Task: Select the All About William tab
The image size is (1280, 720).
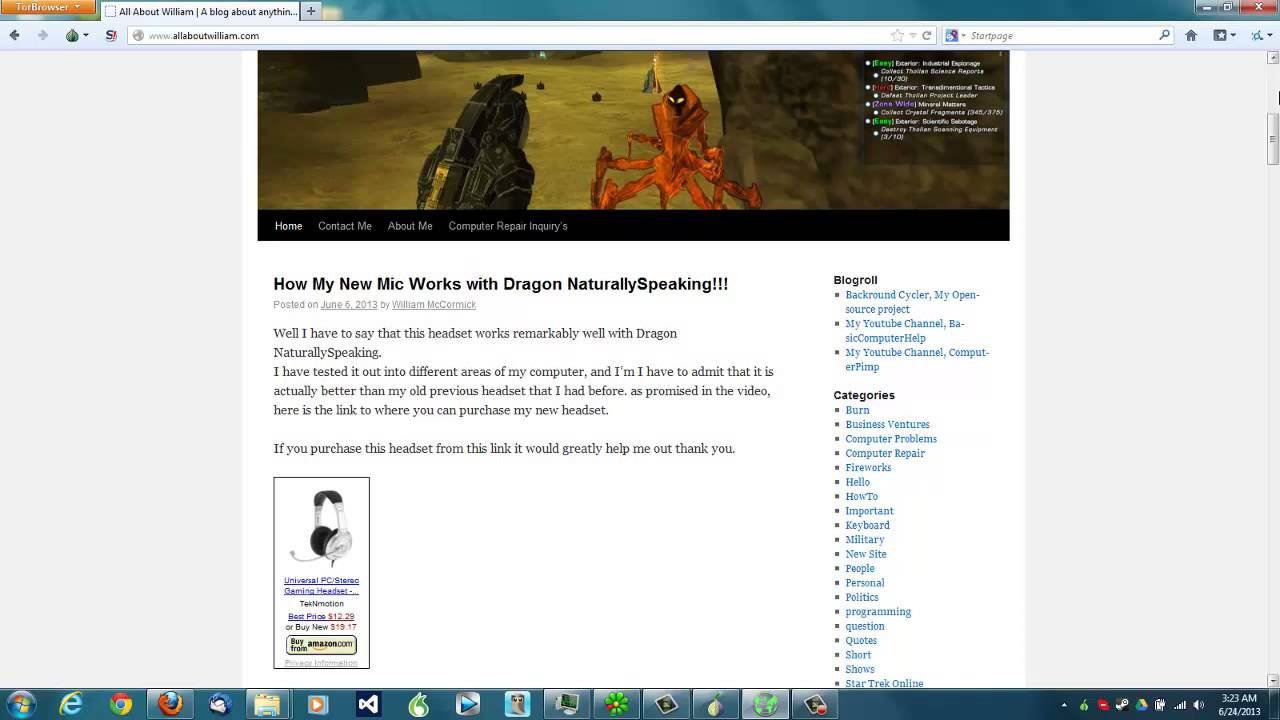Action: 200,11
